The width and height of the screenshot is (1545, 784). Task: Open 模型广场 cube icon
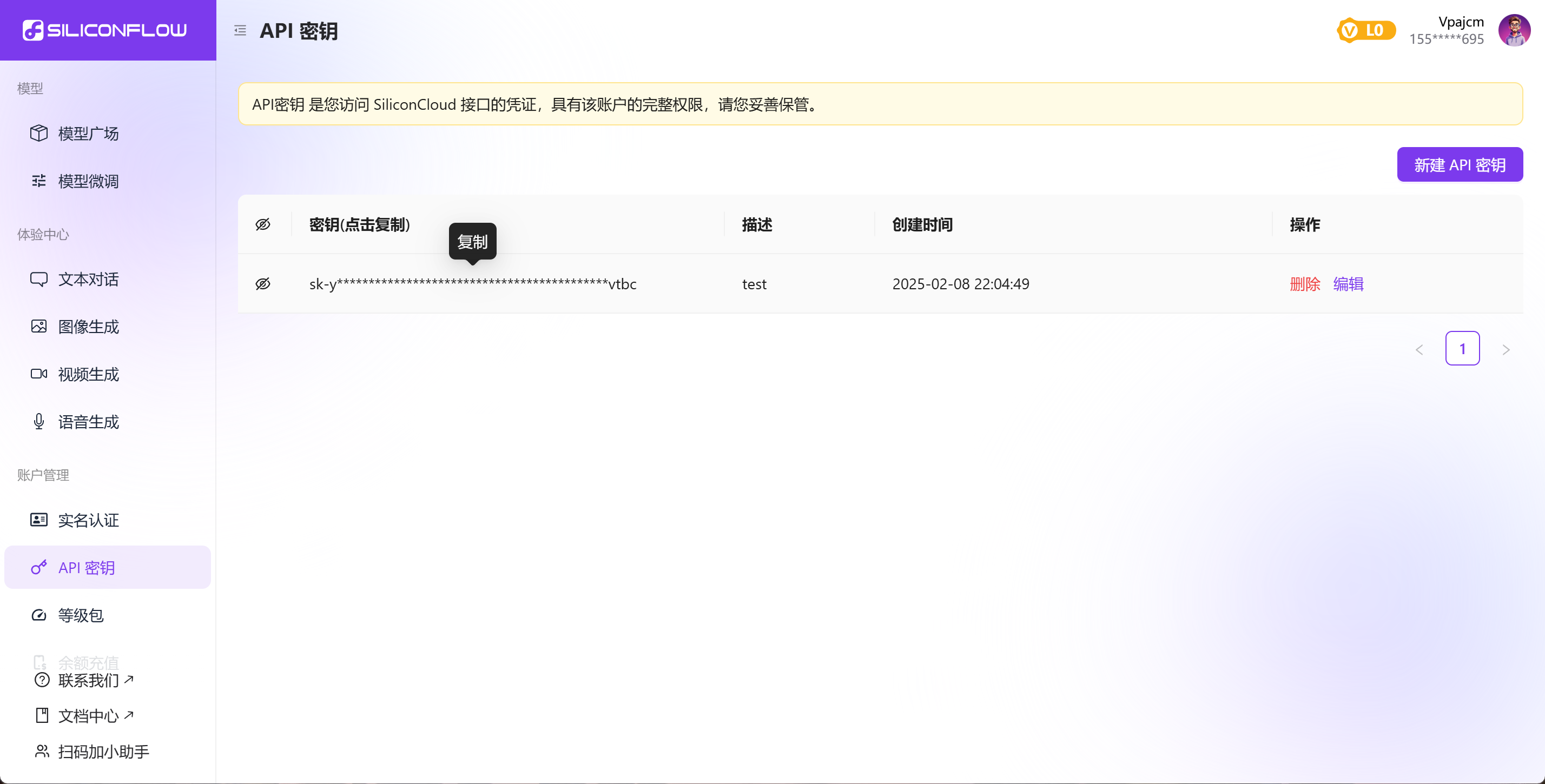coord(39,133)
